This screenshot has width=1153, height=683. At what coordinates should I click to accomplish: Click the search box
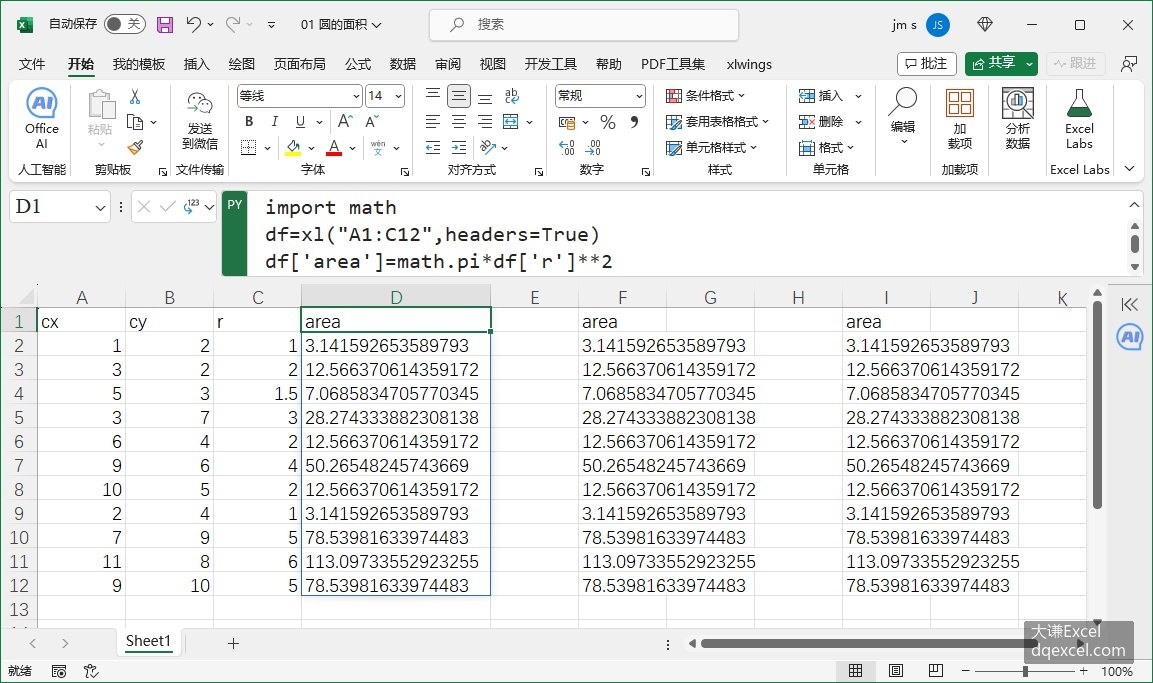(584, 24)
